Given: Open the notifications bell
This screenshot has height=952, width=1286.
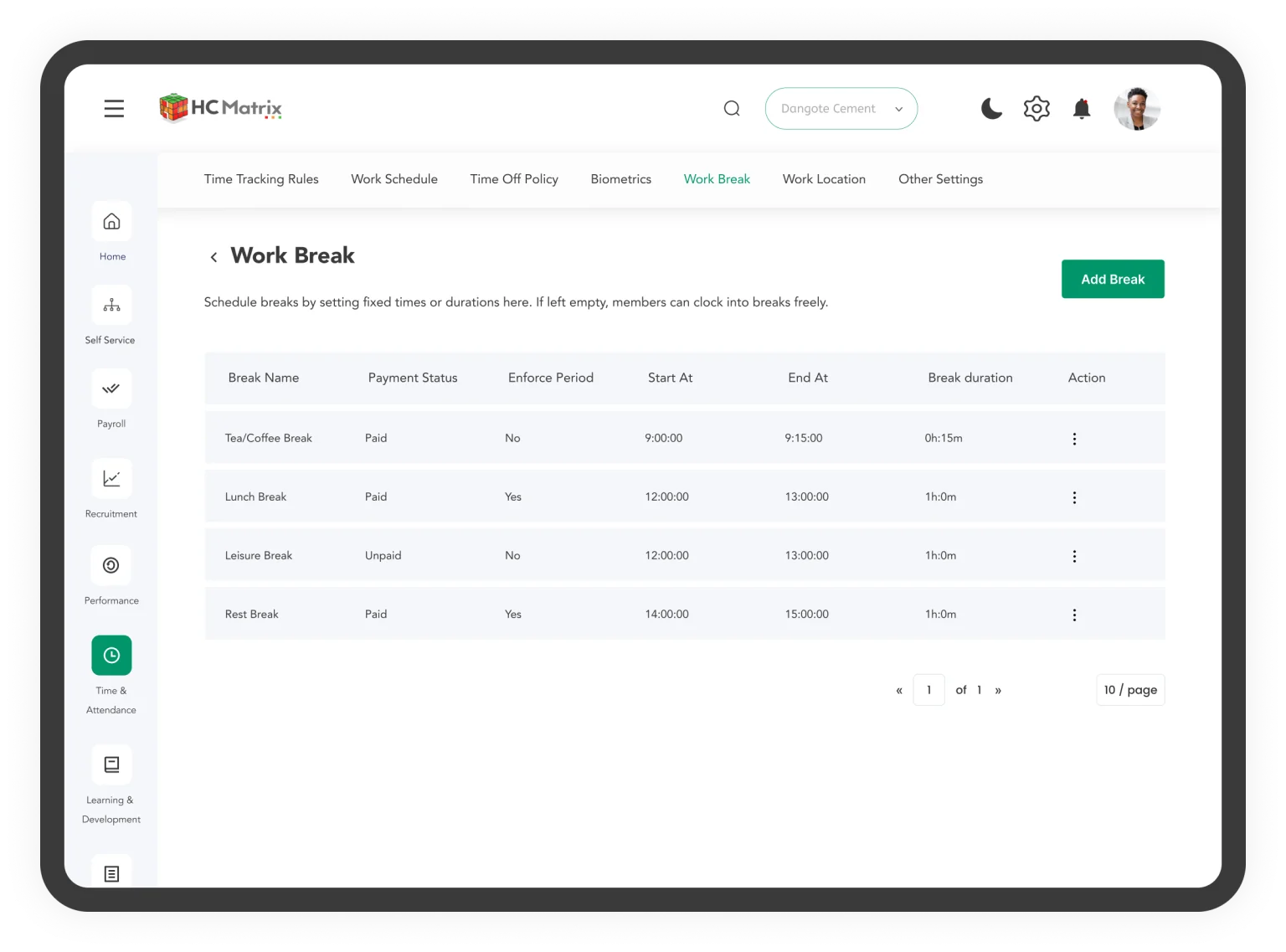Looking at the screenshot, I should pos(1082,109).
